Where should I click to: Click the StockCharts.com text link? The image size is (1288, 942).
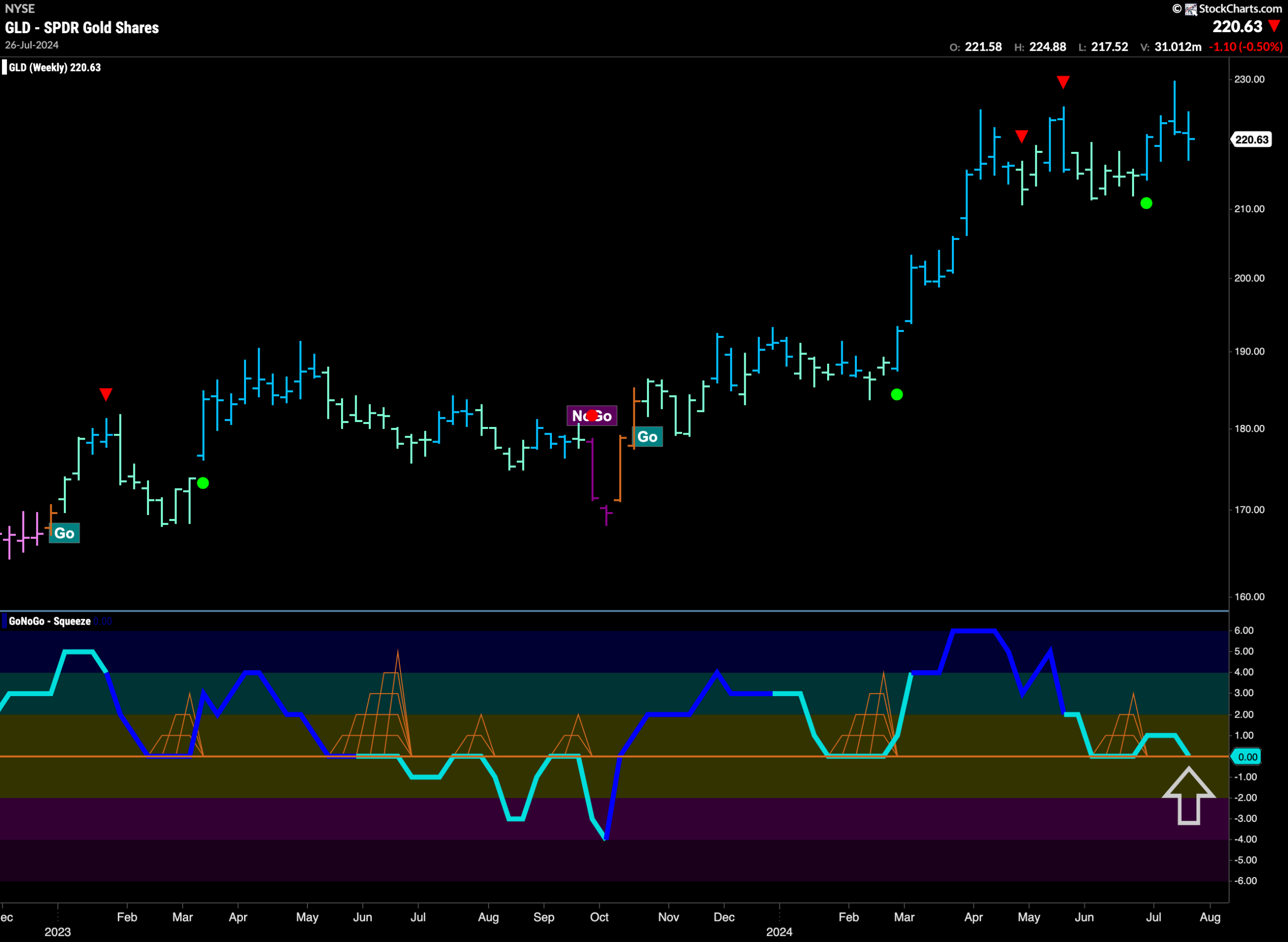(1240, 9)
